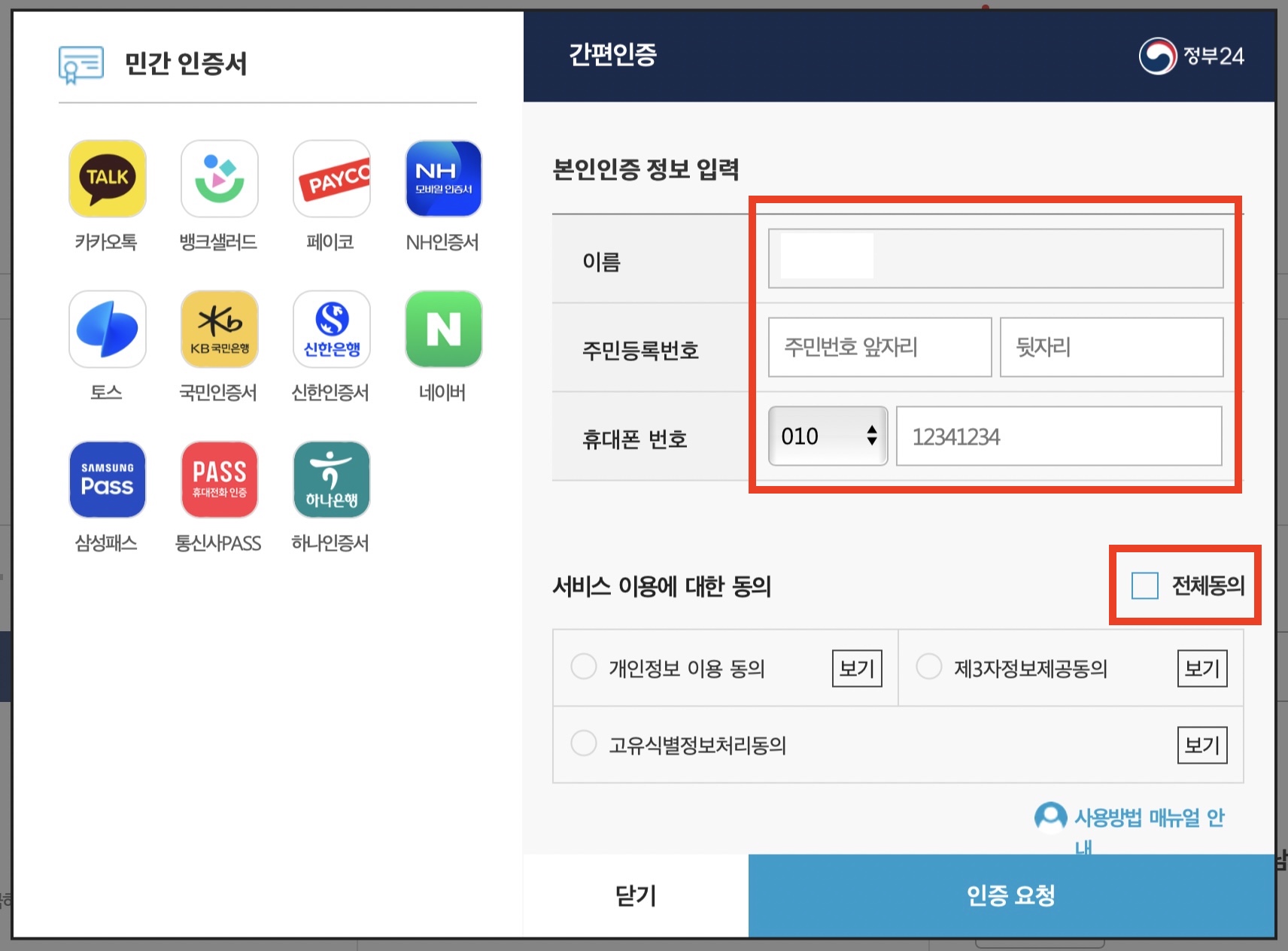Click the 삼성패스 label text
The width and height of the screenshot is (1288, 951).
tap(106, 542)
